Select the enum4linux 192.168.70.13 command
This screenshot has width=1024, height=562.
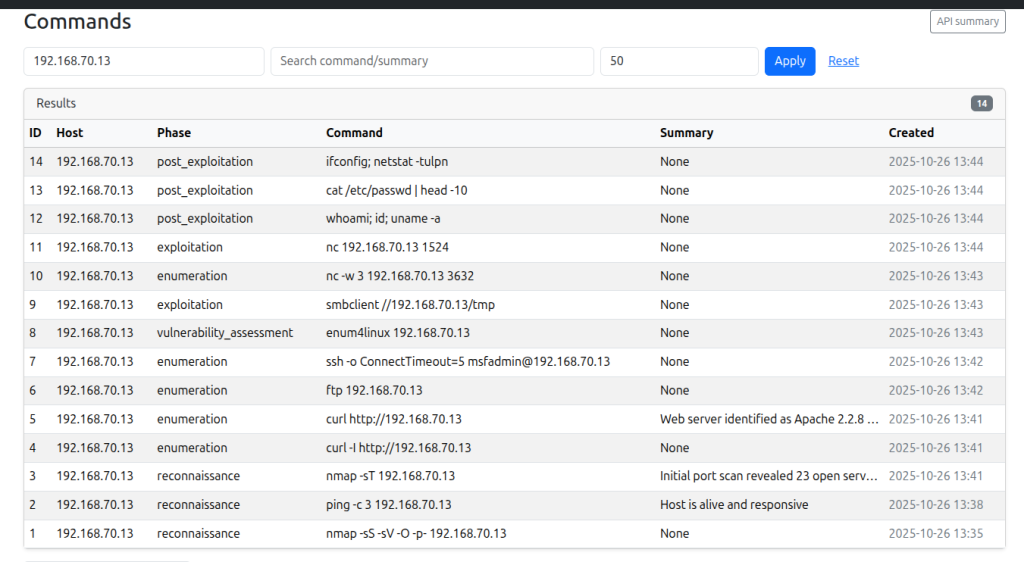click(397, 333)
